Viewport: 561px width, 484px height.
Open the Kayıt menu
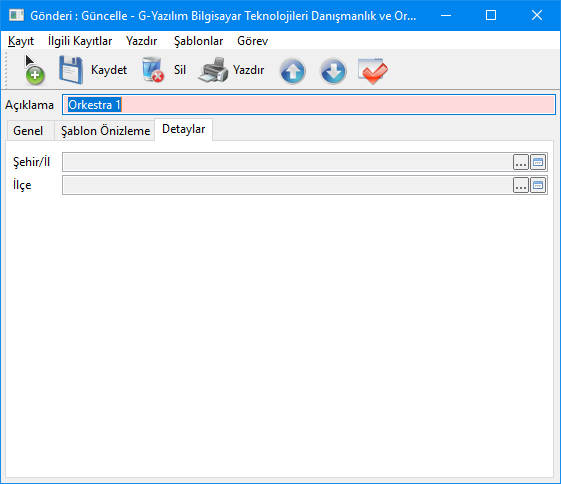[21, 41]
